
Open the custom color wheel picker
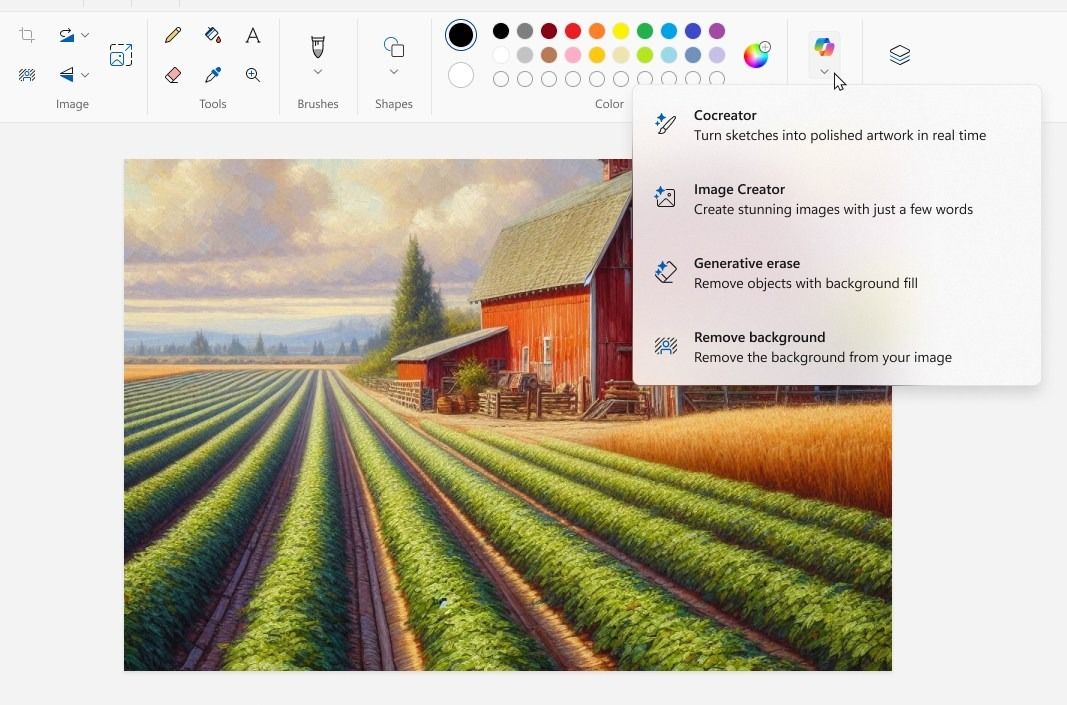coord(757,55)
